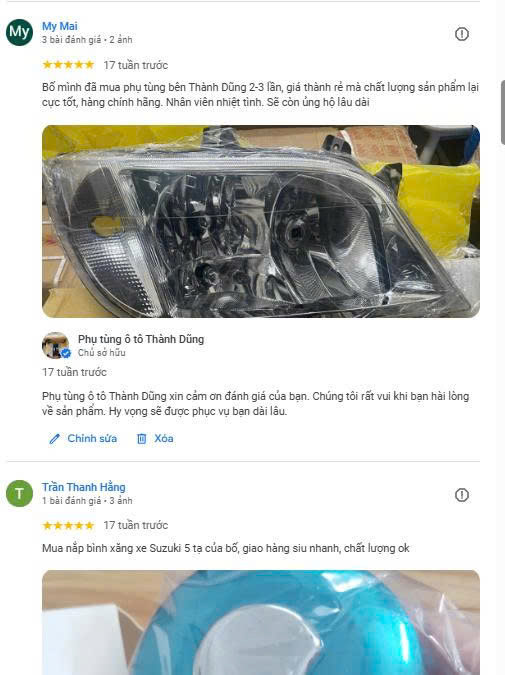Click the verified badge on owner avatar
The width and height of the screenshot is (505, 675).
point(65,353)
